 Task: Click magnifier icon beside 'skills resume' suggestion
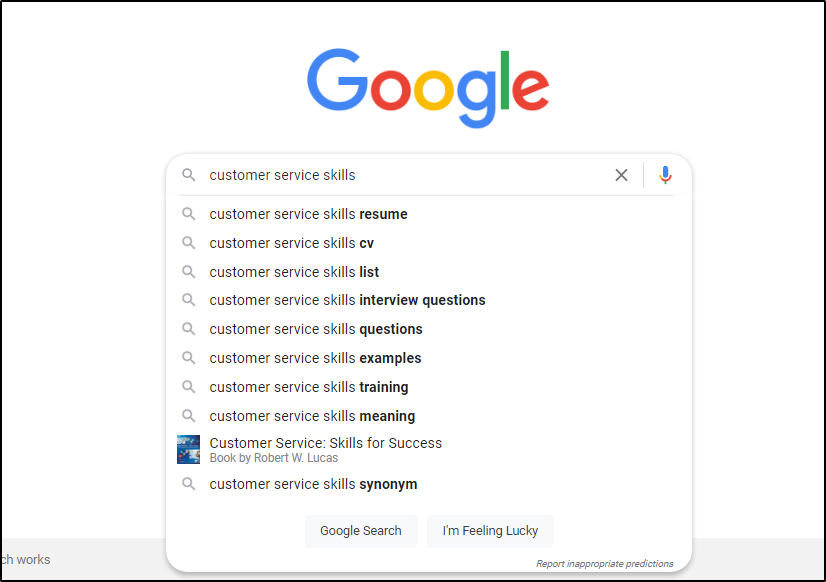pos(188,214)
